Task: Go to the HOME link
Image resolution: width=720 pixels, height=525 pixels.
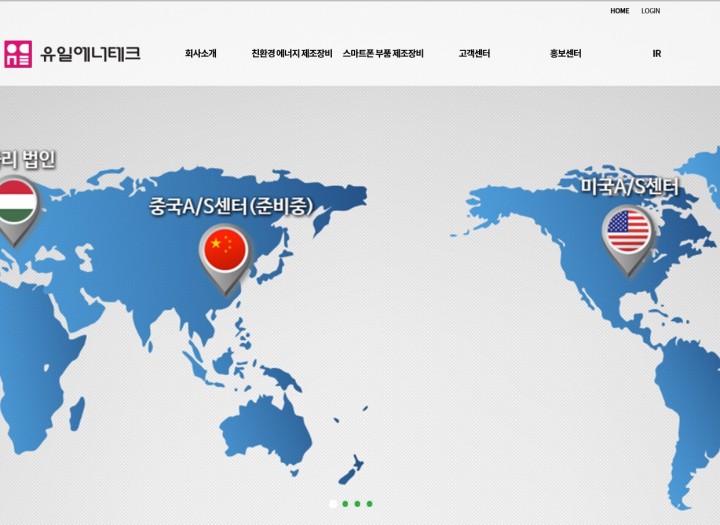Action: [620, 11]
